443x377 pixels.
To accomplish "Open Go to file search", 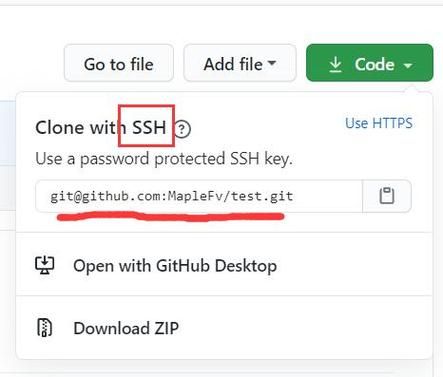I will (119, 63).
